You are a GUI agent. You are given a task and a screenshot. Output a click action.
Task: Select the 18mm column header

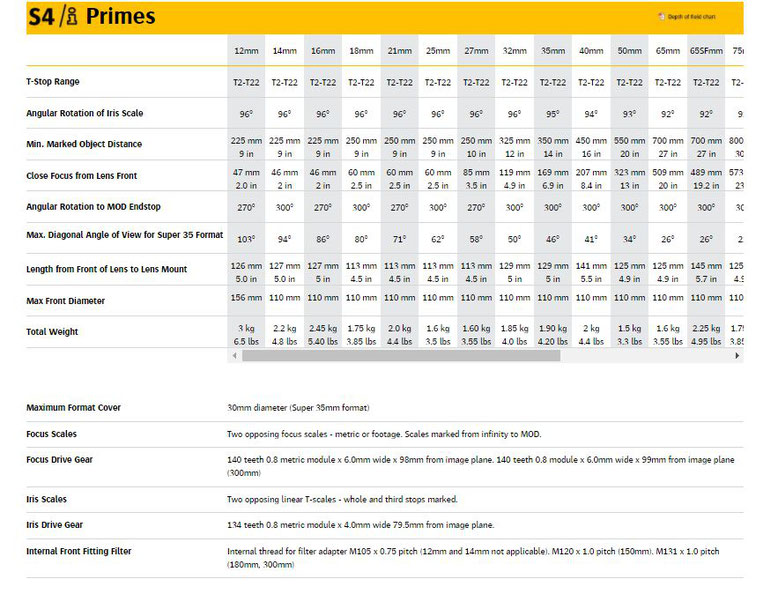click(x=361, y=51)
